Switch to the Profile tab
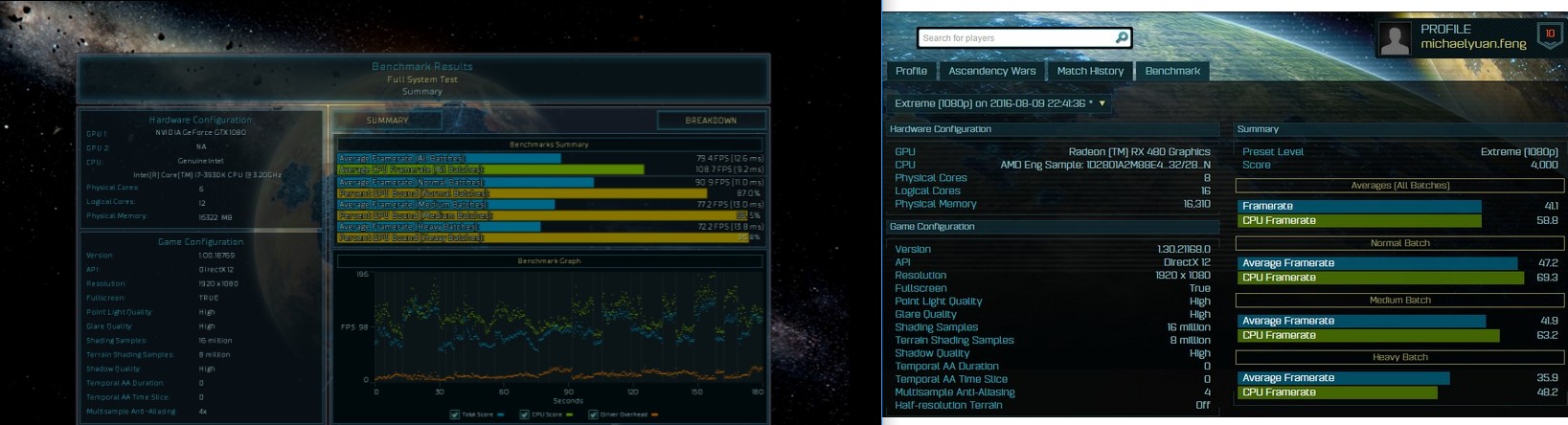Viewport: 1568px width, 425px height. [910, 71]
